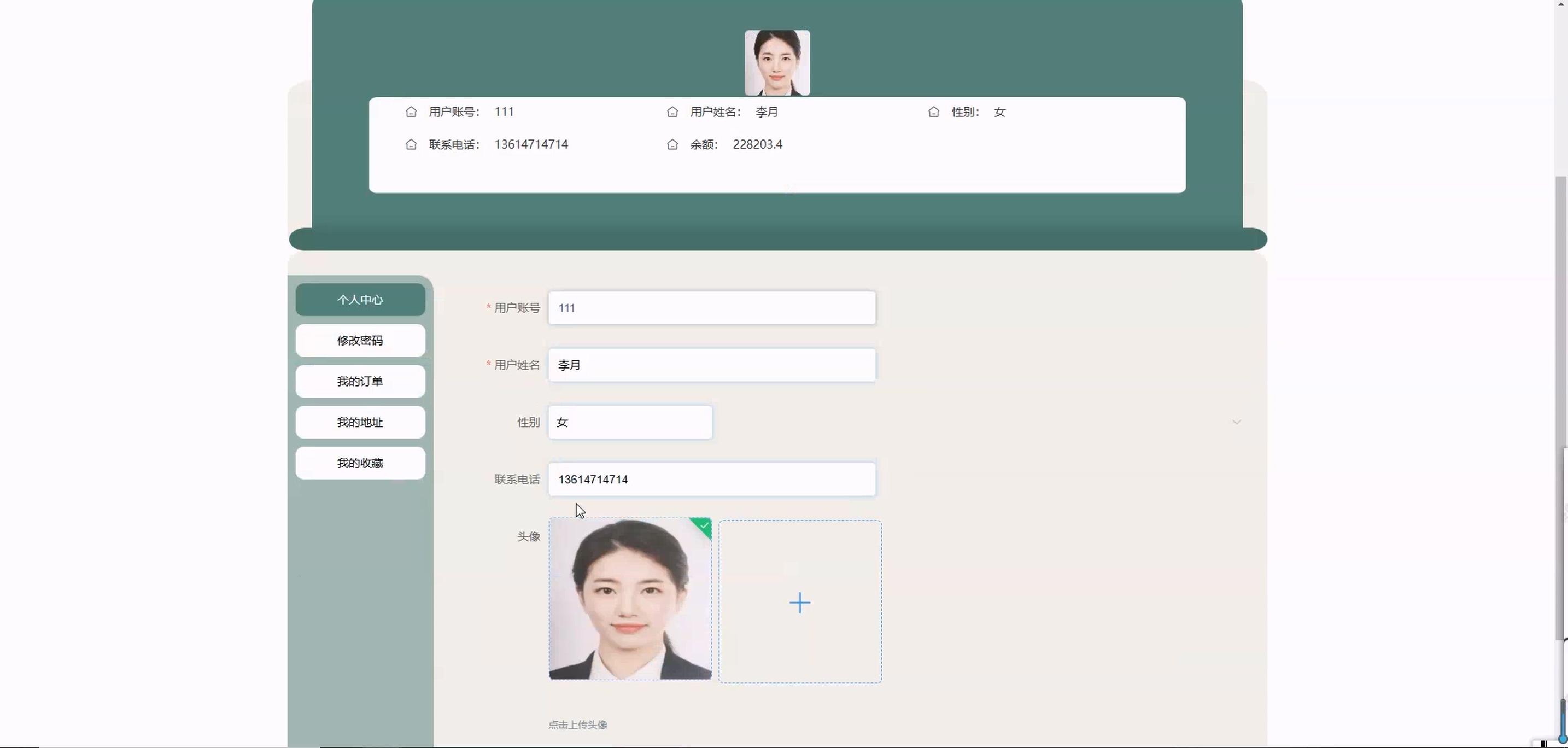Open the 性别 select field showing 女
1568x748 pixels.
(629, 422)
